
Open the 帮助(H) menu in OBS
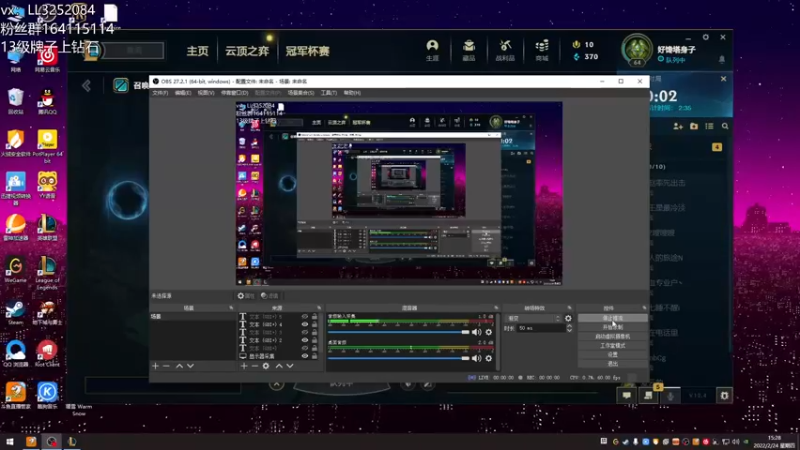[352, 93]
